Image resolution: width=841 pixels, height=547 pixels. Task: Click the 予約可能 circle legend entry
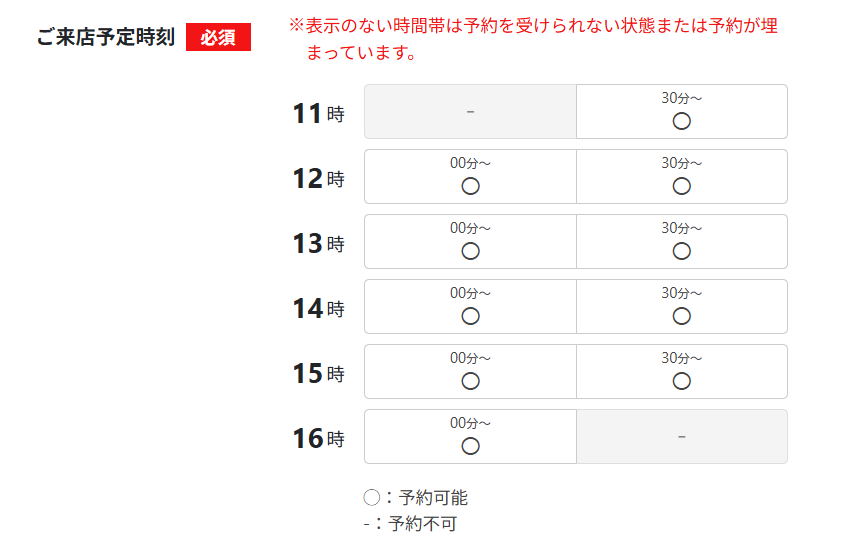coord(416,498)
